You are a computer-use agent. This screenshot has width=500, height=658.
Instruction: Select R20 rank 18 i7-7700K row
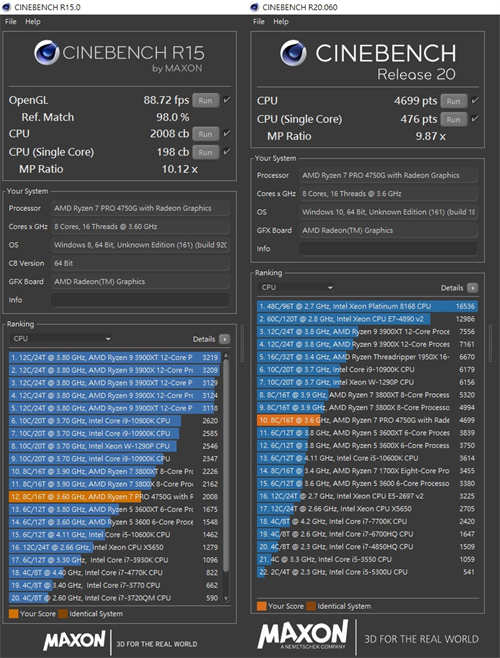point(367,521)
